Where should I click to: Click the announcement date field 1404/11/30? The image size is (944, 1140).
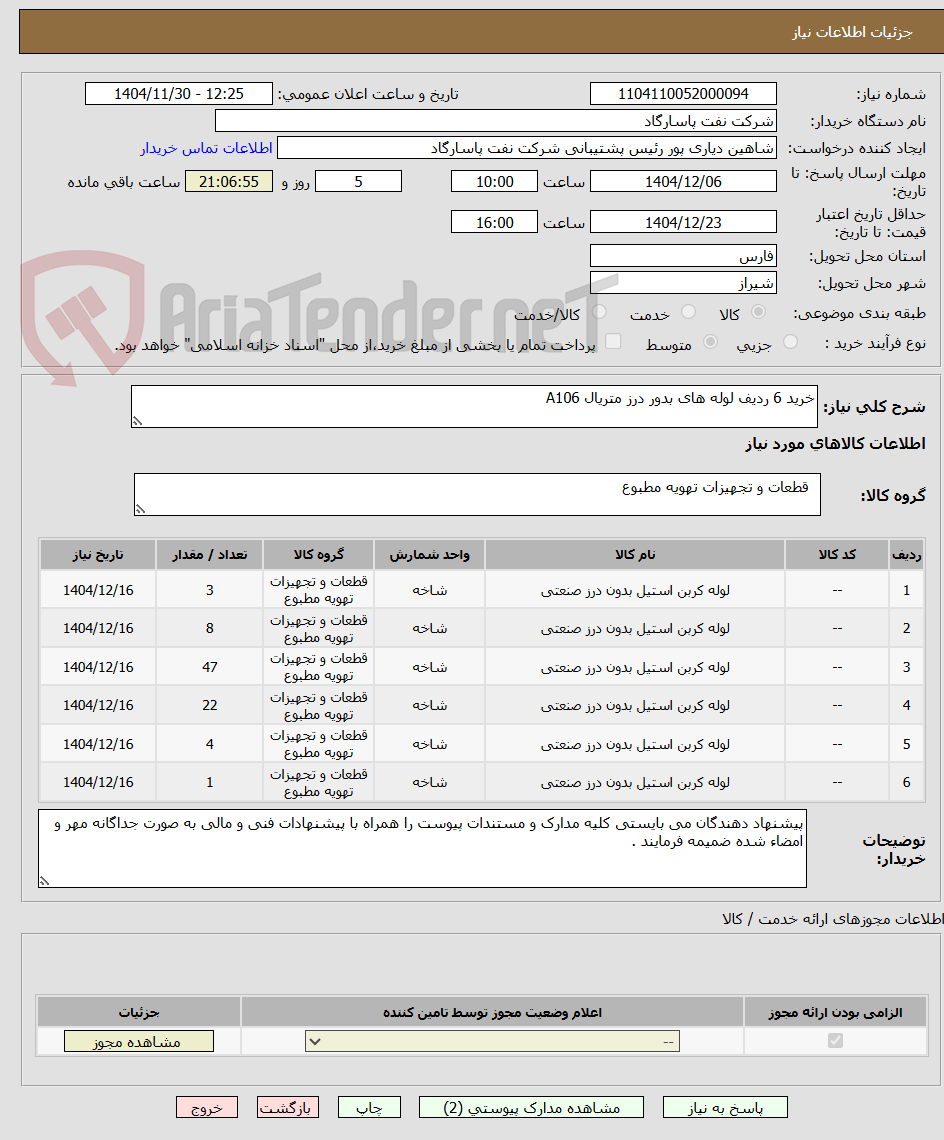point(179,94)
